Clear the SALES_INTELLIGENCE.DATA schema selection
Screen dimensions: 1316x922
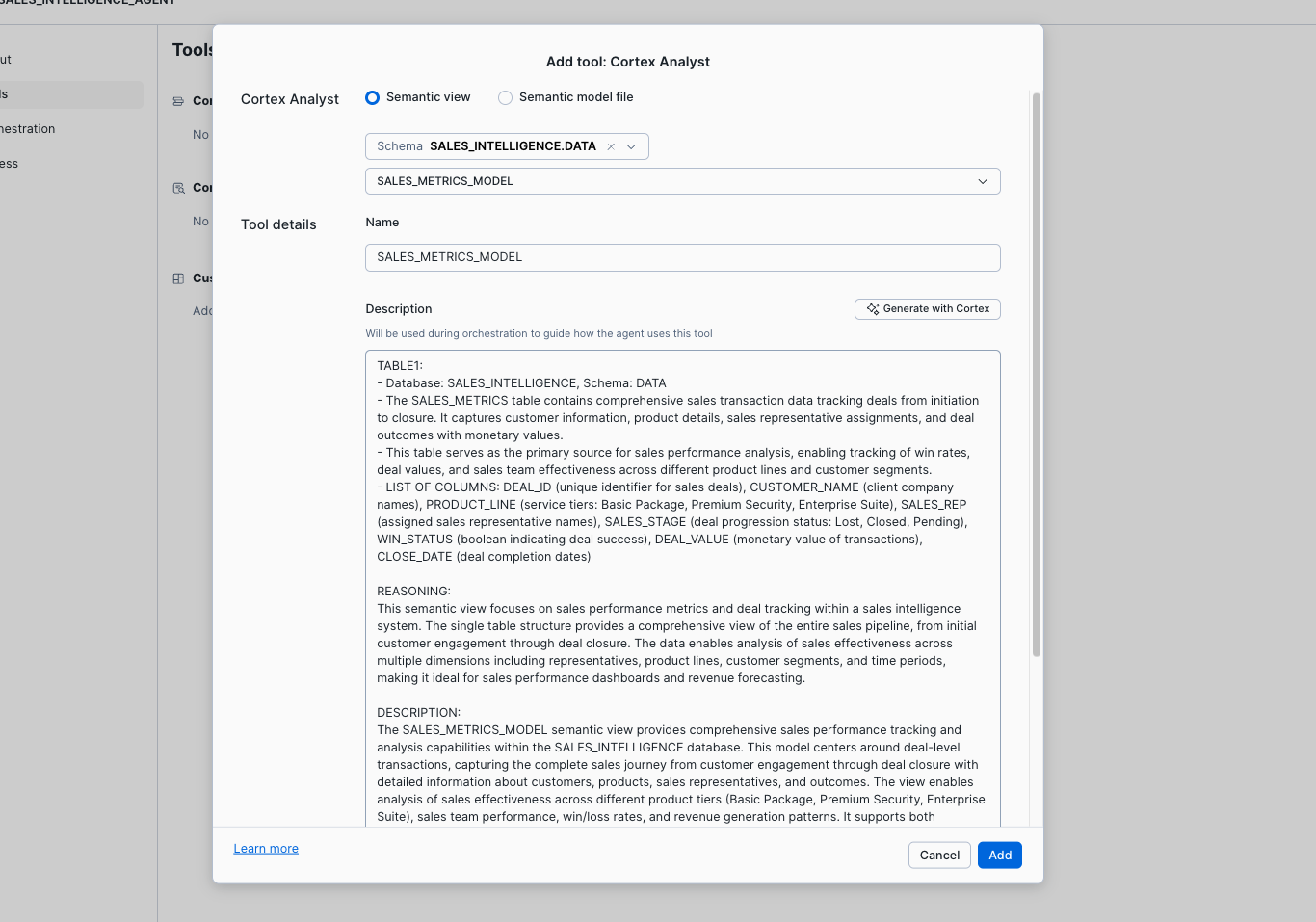click(611, 146)
